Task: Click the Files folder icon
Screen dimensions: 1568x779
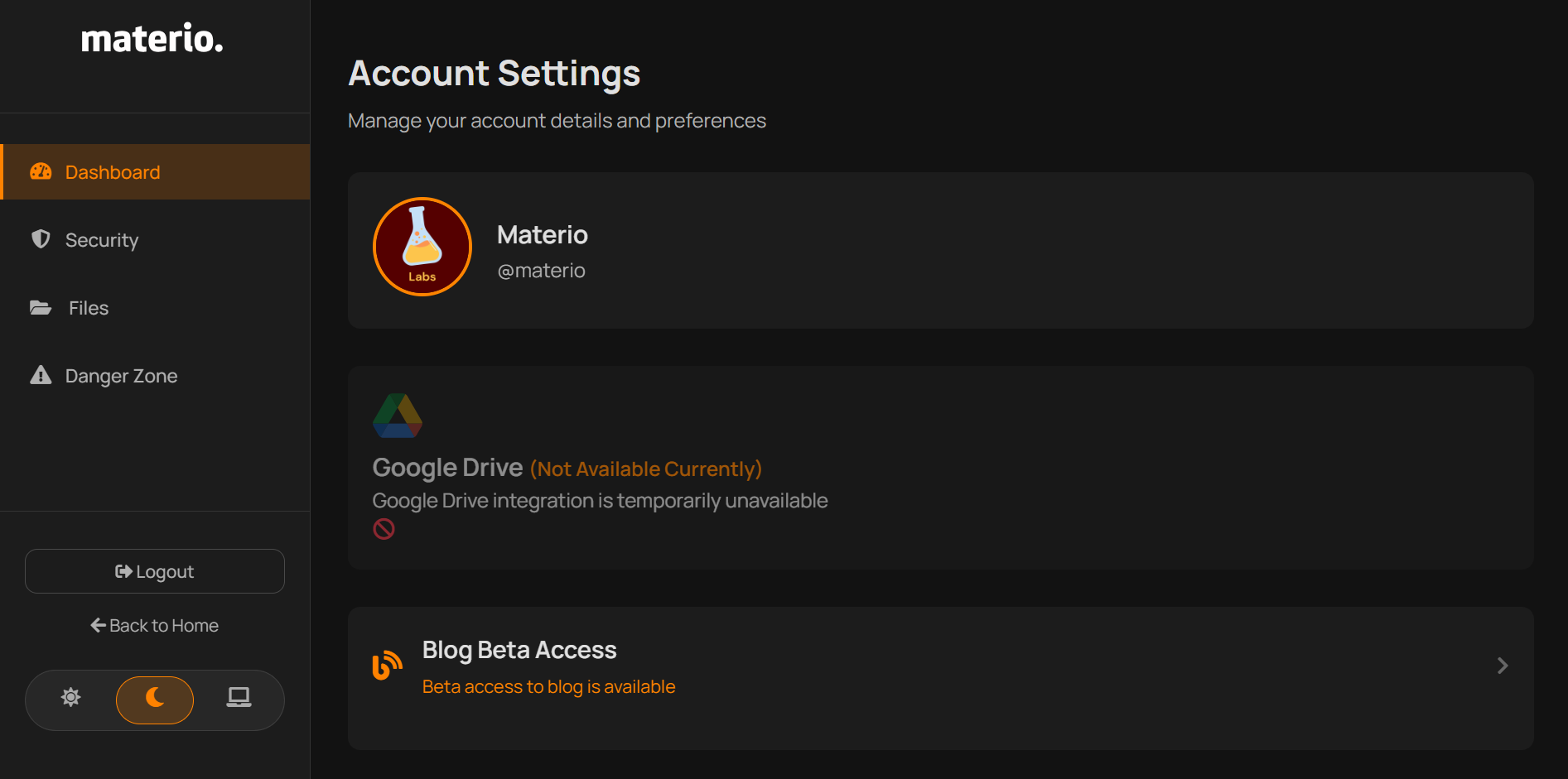Action: [41, 308]
